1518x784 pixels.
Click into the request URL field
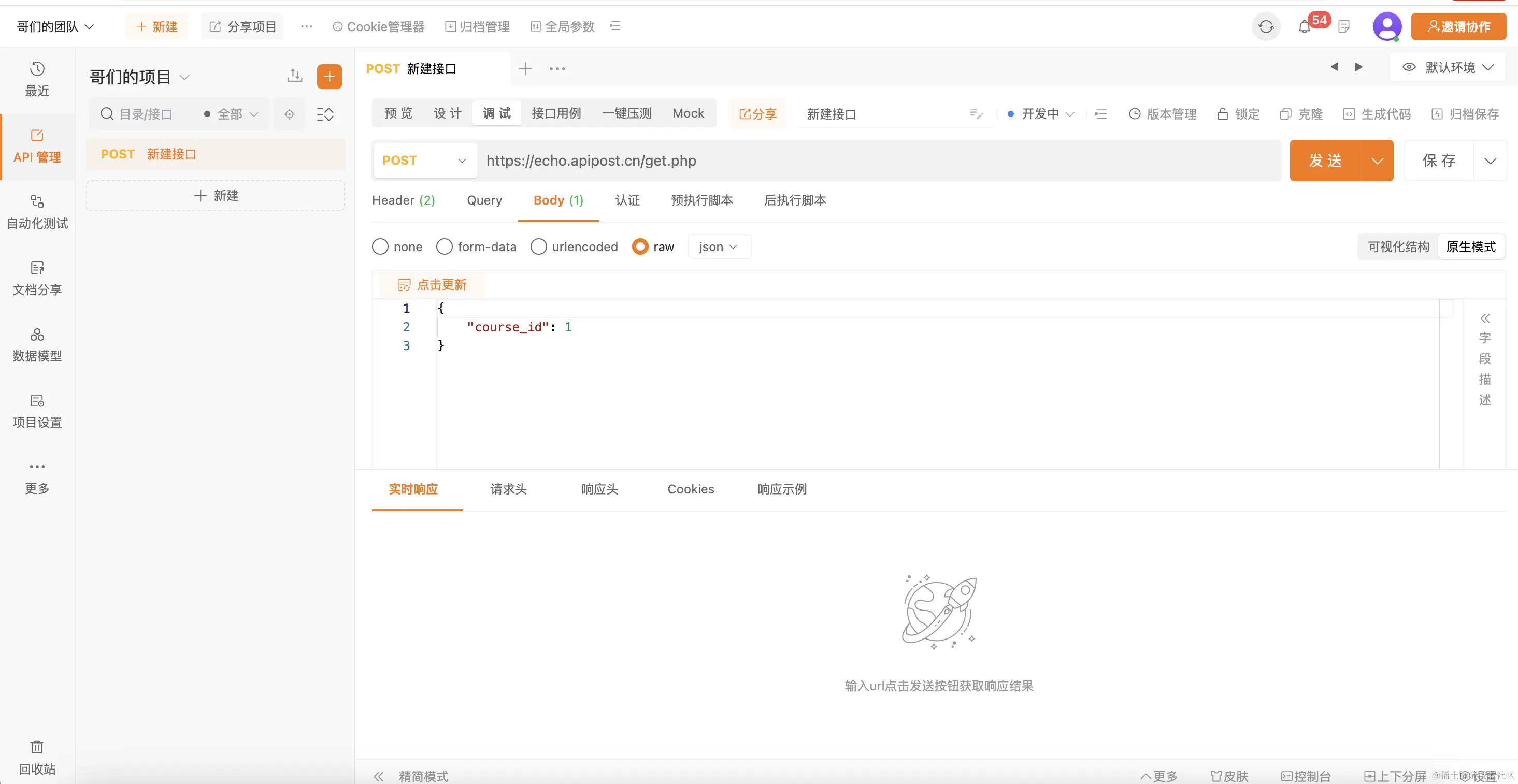pos(825,160)
